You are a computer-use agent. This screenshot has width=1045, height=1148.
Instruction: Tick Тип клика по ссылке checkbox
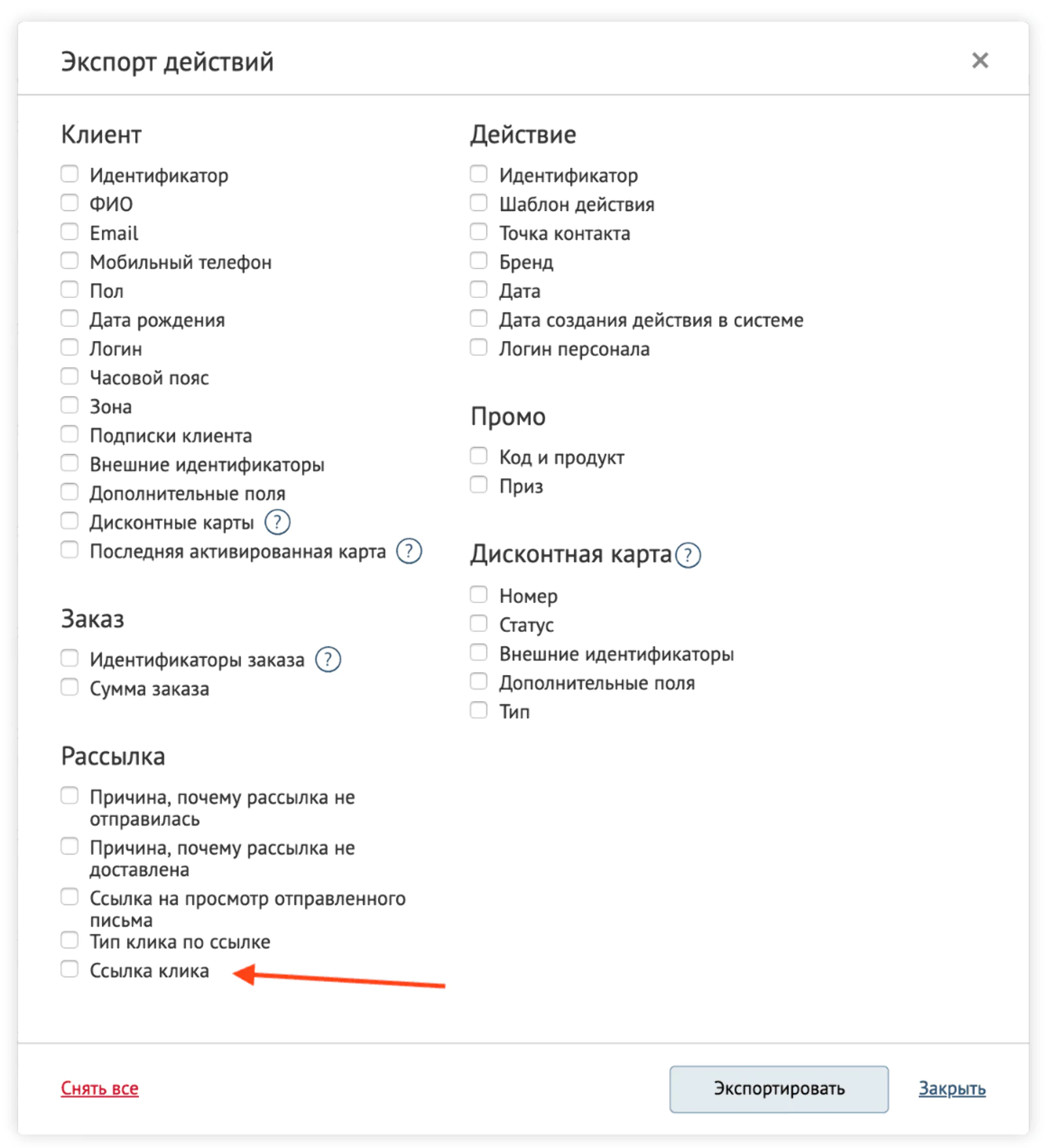[70, 940]
